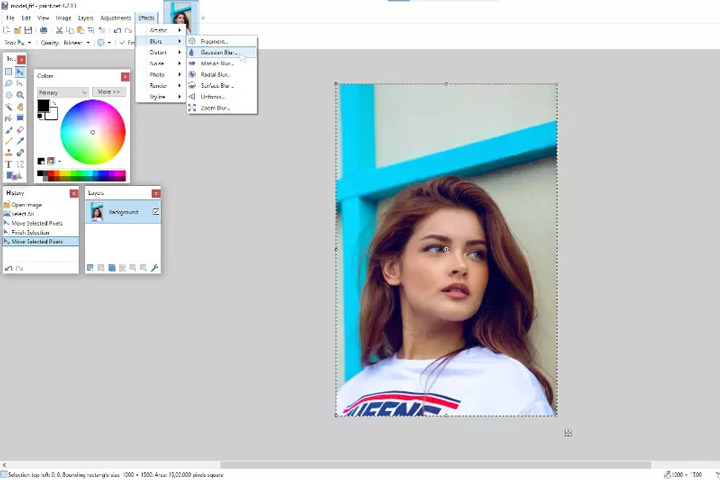Add a new layer in Layers panel
Viewport: 720px width, 480px height.
tap(90, 268)
